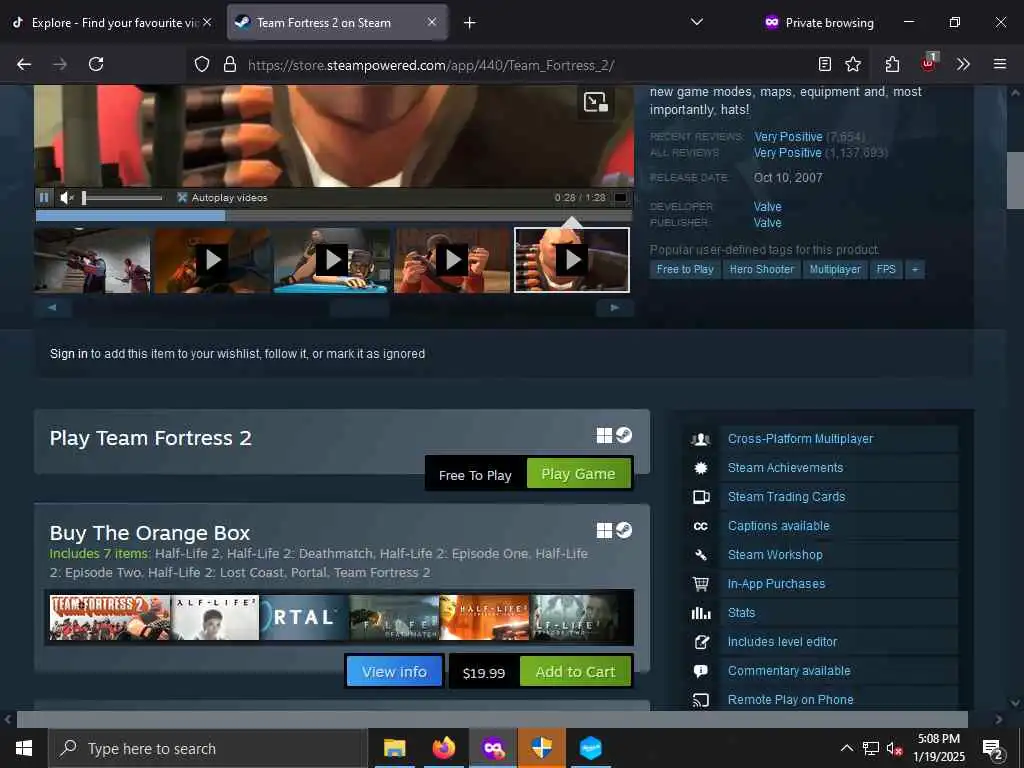
Task: Open In-App Purchases feature link
Action: 776,584
